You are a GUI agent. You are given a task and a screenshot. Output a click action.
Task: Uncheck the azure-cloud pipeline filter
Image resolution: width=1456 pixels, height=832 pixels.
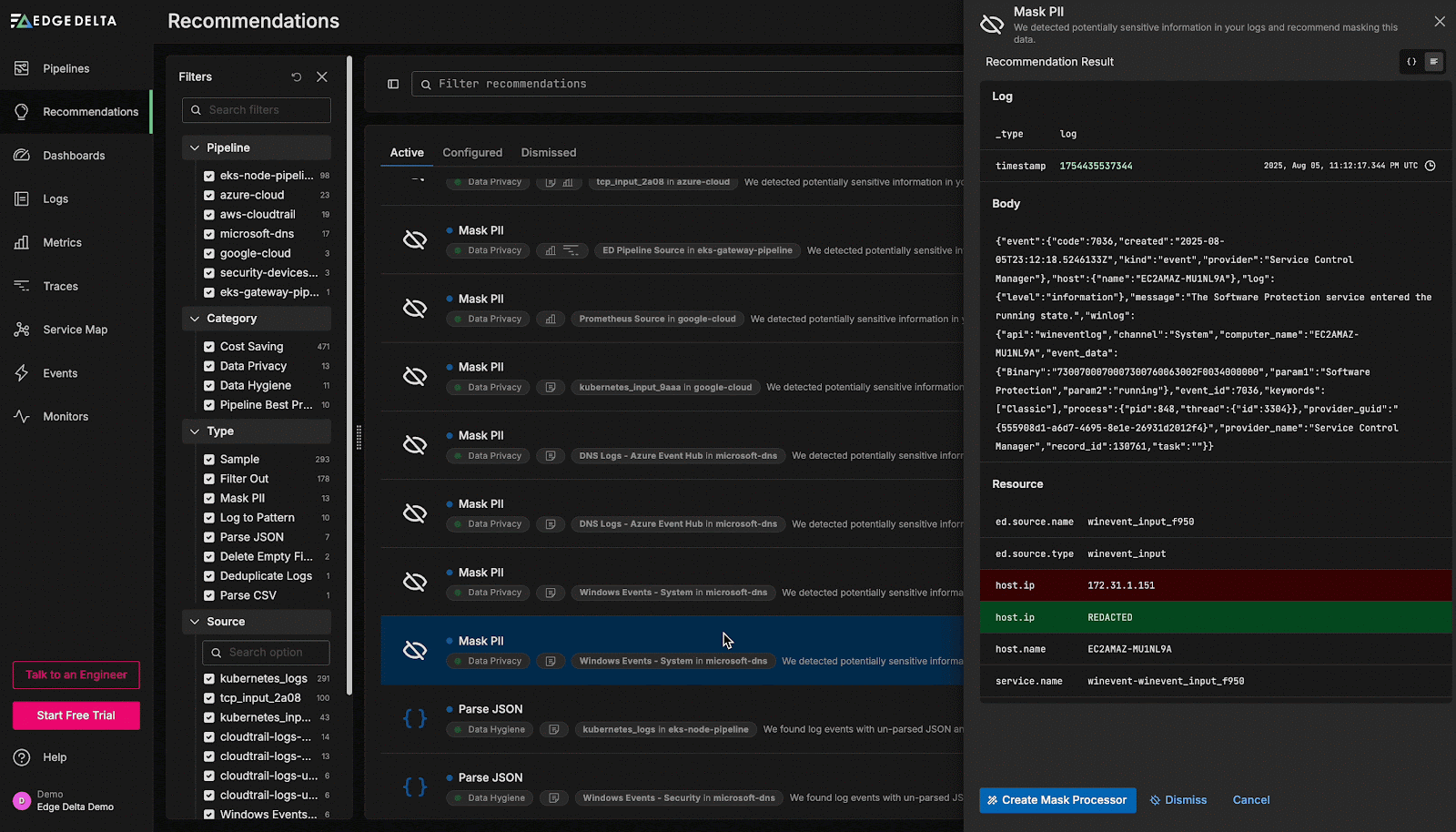209,195
